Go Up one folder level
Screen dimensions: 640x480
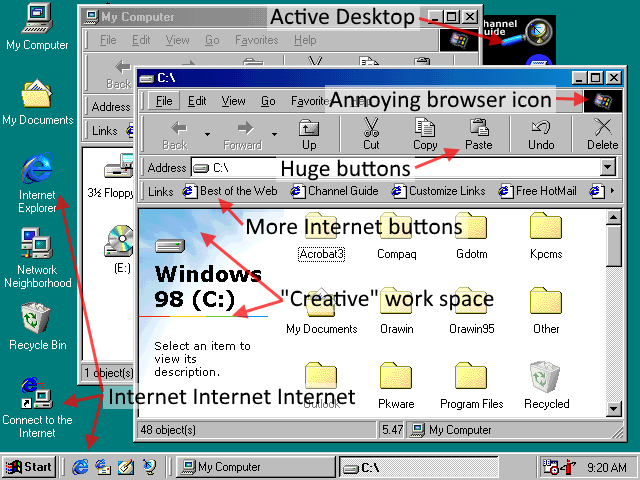(309, 135)
